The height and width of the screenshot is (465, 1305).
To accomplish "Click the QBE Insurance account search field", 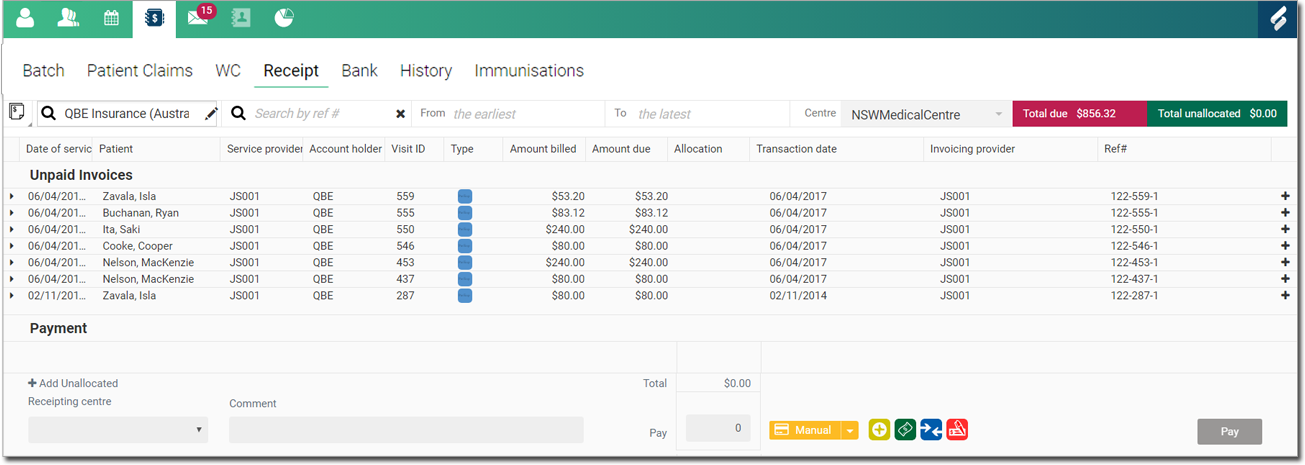I will [x=129, y=114].
